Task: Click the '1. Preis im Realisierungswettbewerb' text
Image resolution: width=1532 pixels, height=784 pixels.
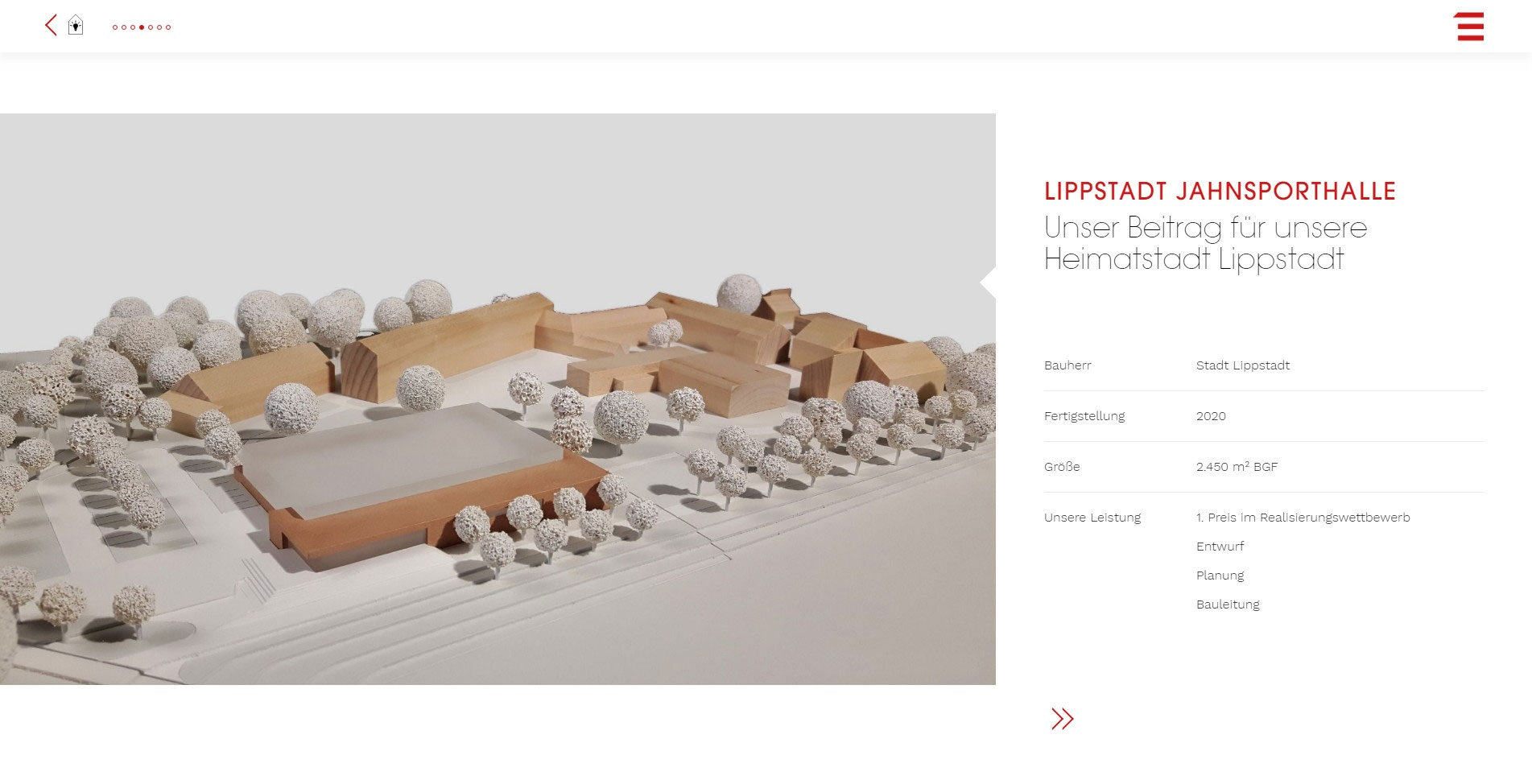Action: (x=1303, y=518)
